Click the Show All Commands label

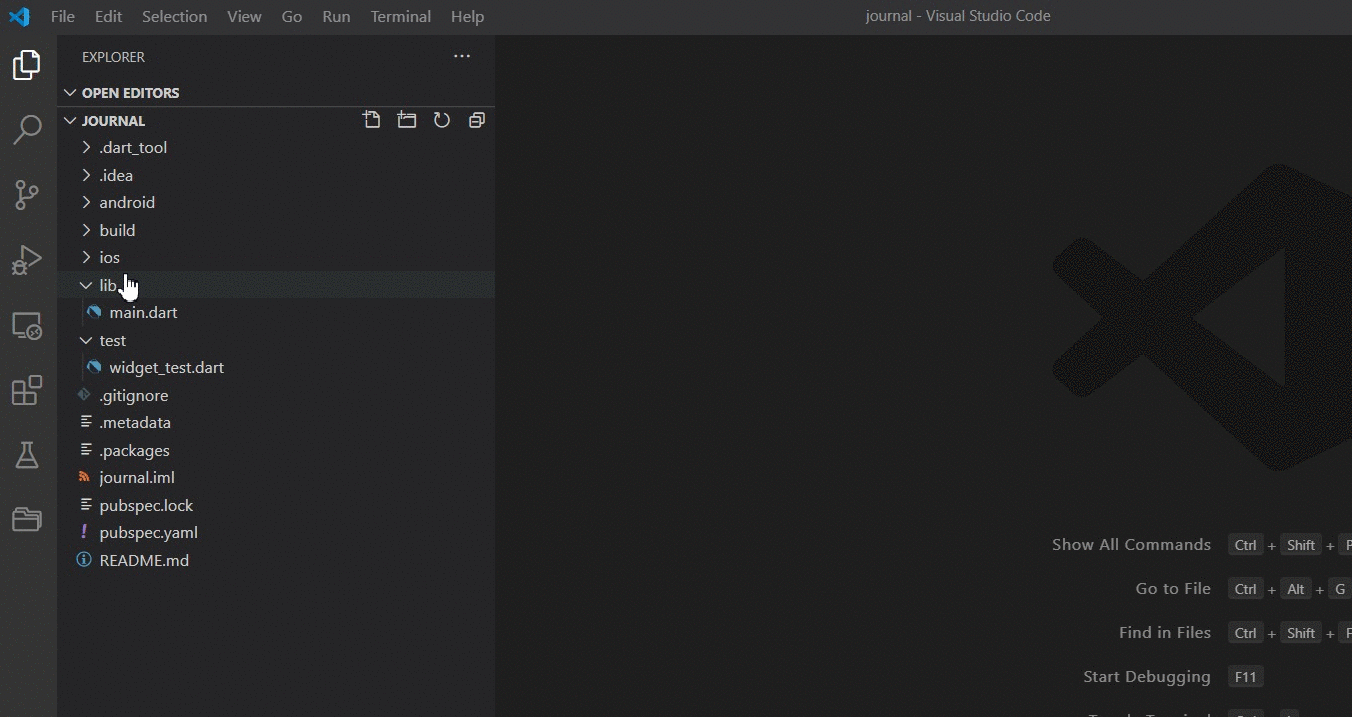1131,545
